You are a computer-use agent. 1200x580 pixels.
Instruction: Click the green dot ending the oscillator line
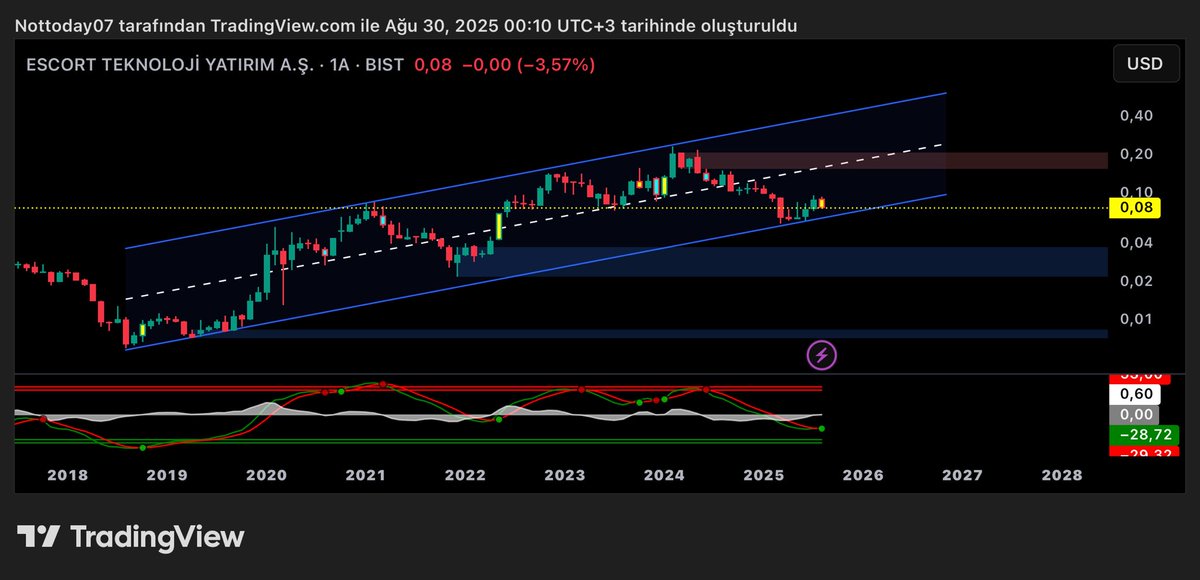(821, 429)
